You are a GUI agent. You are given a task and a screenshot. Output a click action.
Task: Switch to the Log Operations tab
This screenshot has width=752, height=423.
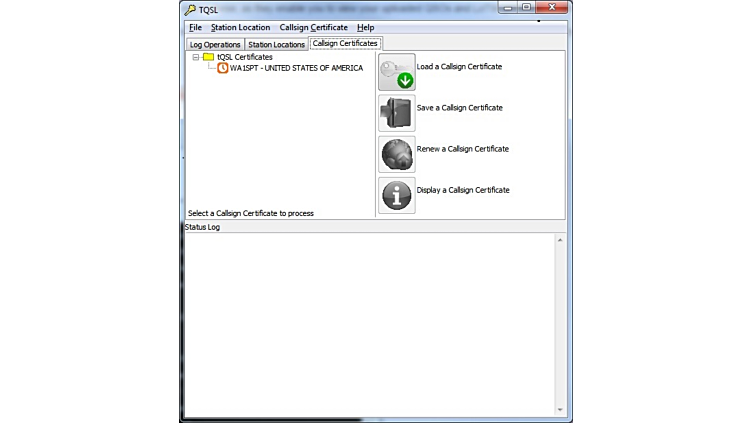point(215,44)
